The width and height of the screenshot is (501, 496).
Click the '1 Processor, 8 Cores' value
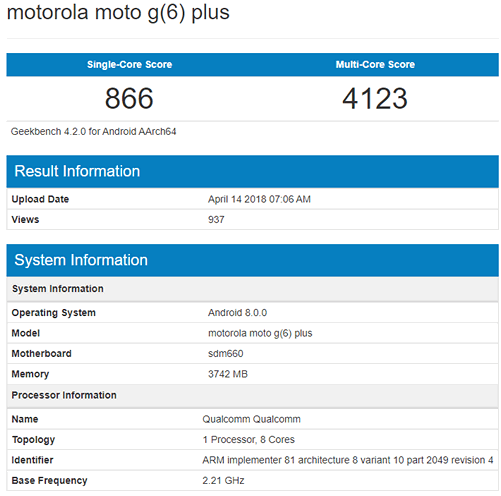click(x=249, y=440)
